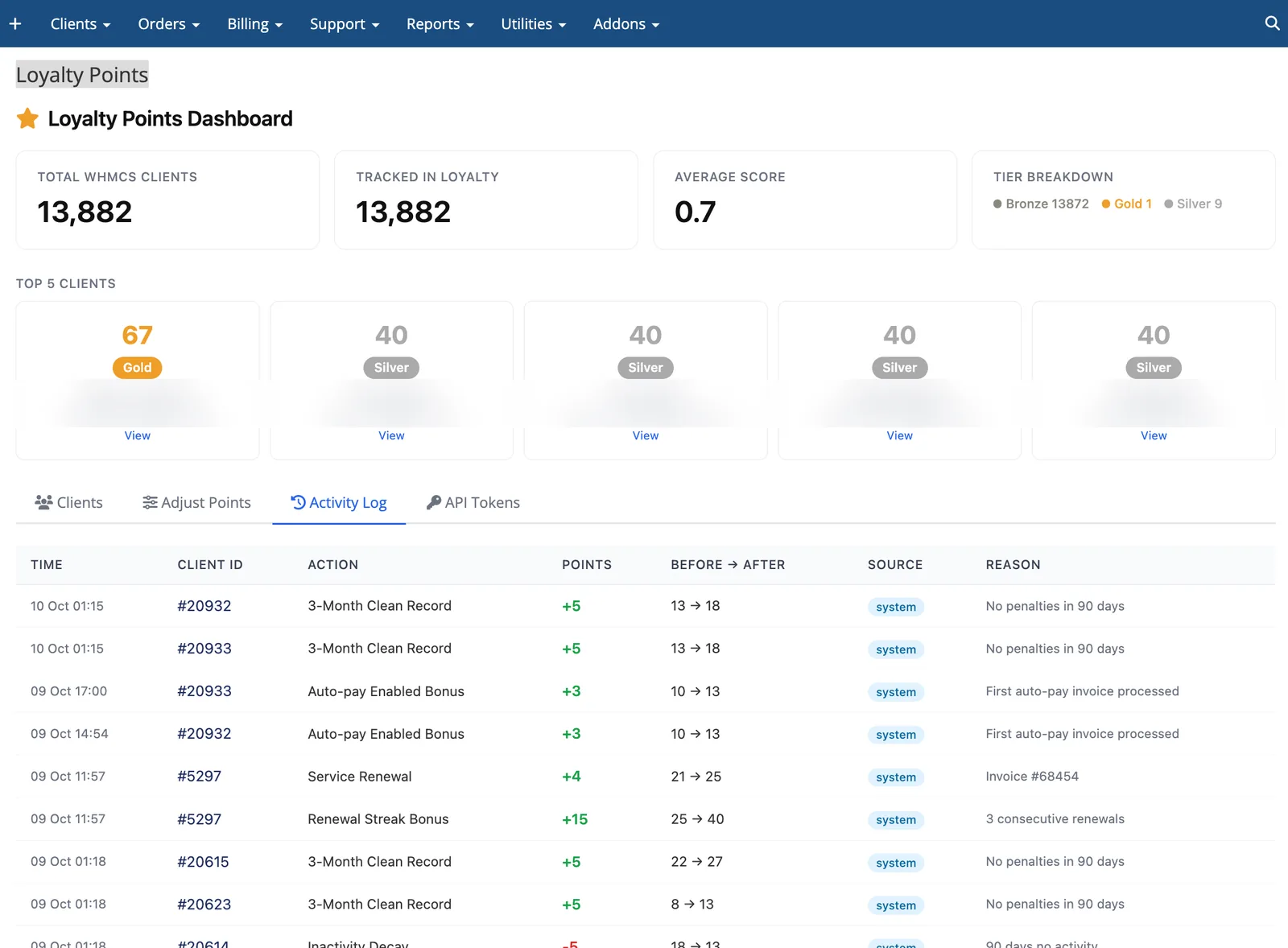The width and height of the screenshot is (1288, 948).
Task: Click the Activity Log history icon
Action: tap(298, 502)
